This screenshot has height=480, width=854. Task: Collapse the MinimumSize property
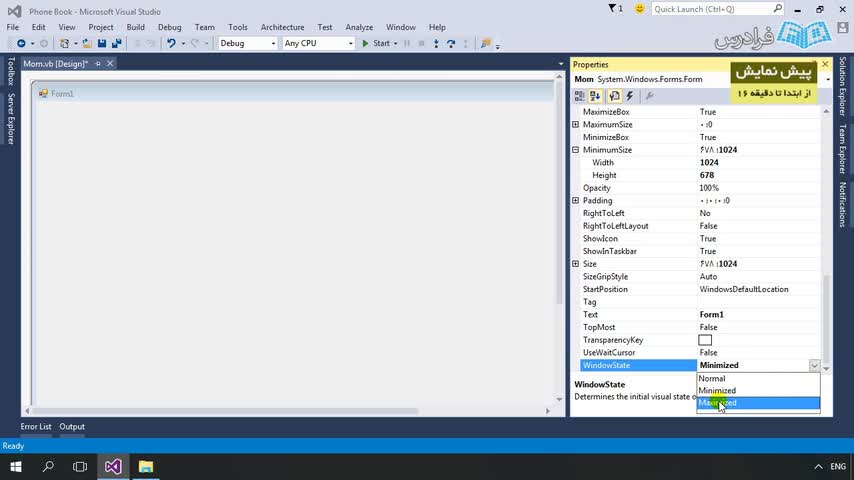click(576, 150)
